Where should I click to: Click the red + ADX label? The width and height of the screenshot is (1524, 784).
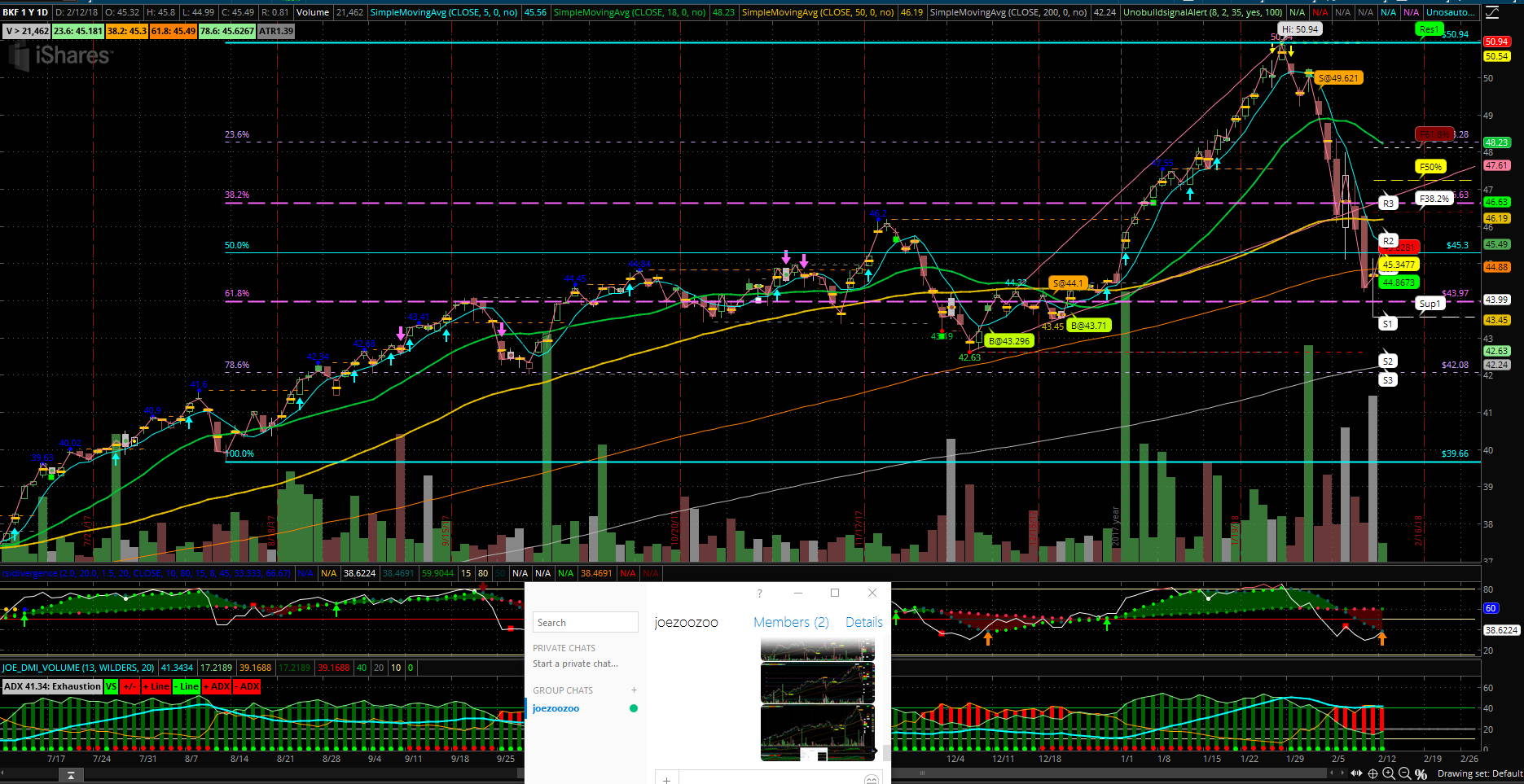pyautogui.click(x=217, y=686)
